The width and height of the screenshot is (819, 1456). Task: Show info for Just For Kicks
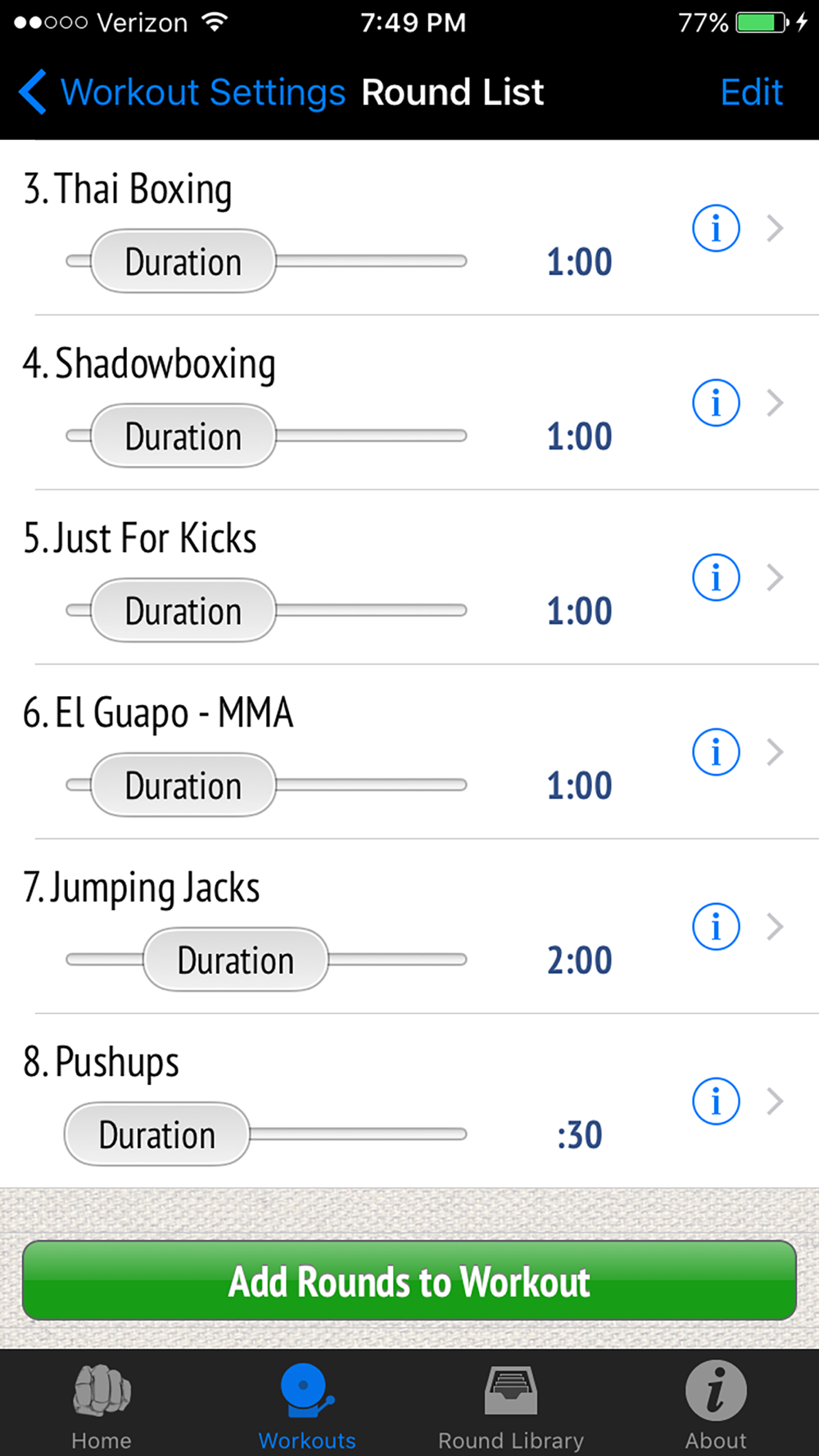click(716, 577)
